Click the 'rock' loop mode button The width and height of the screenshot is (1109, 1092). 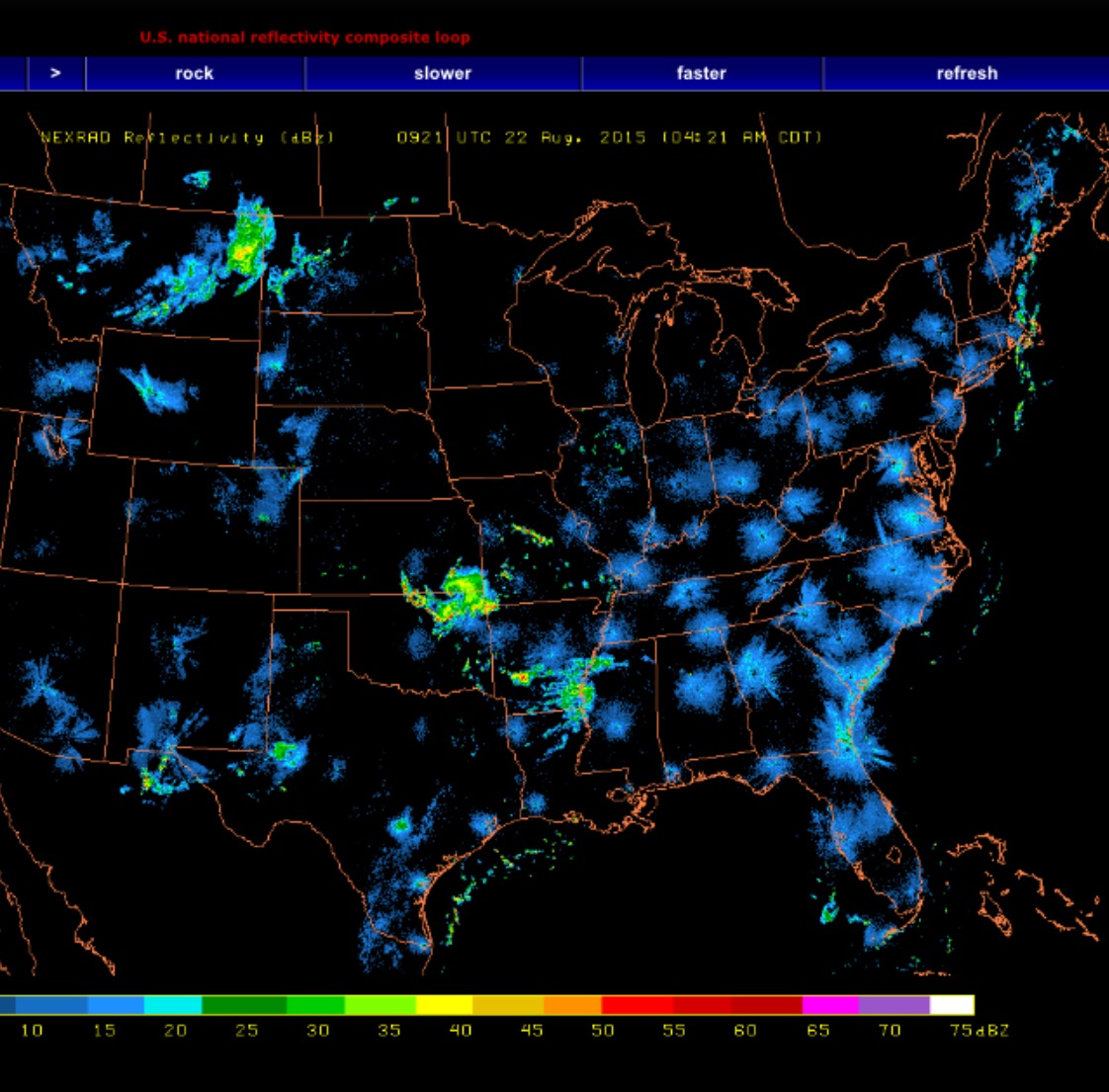pyautogui.click(x=195, y=73)
